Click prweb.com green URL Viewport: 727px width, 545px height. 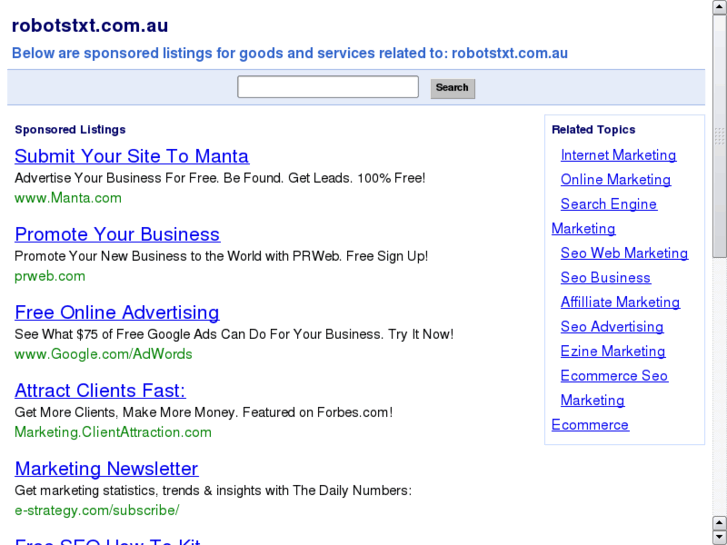point(50,276)
